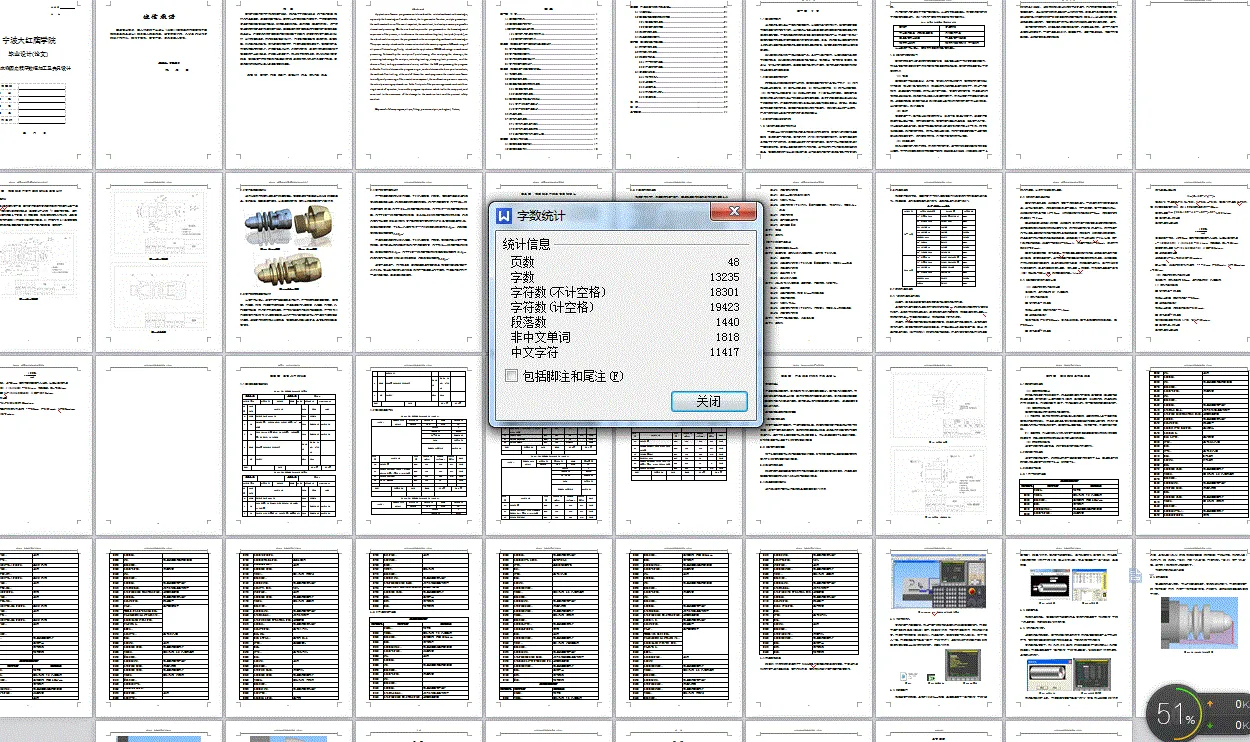
Task: Enable the 包括脚注和尾注 checkbox
Action: (x=509, y=375)
